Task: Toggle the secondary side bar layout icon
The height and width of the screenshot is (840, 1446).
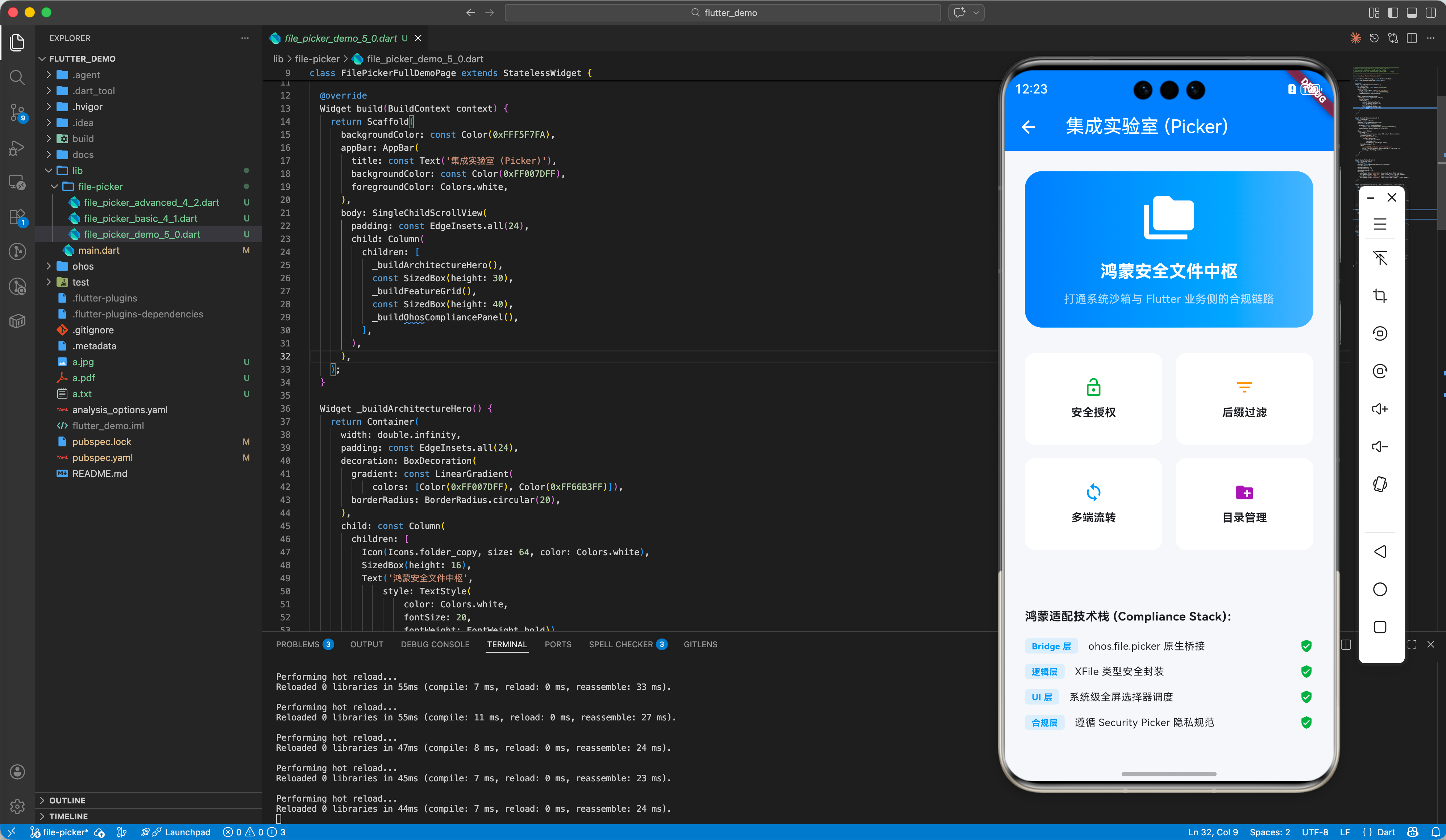Action: (x=1430, y=13)
